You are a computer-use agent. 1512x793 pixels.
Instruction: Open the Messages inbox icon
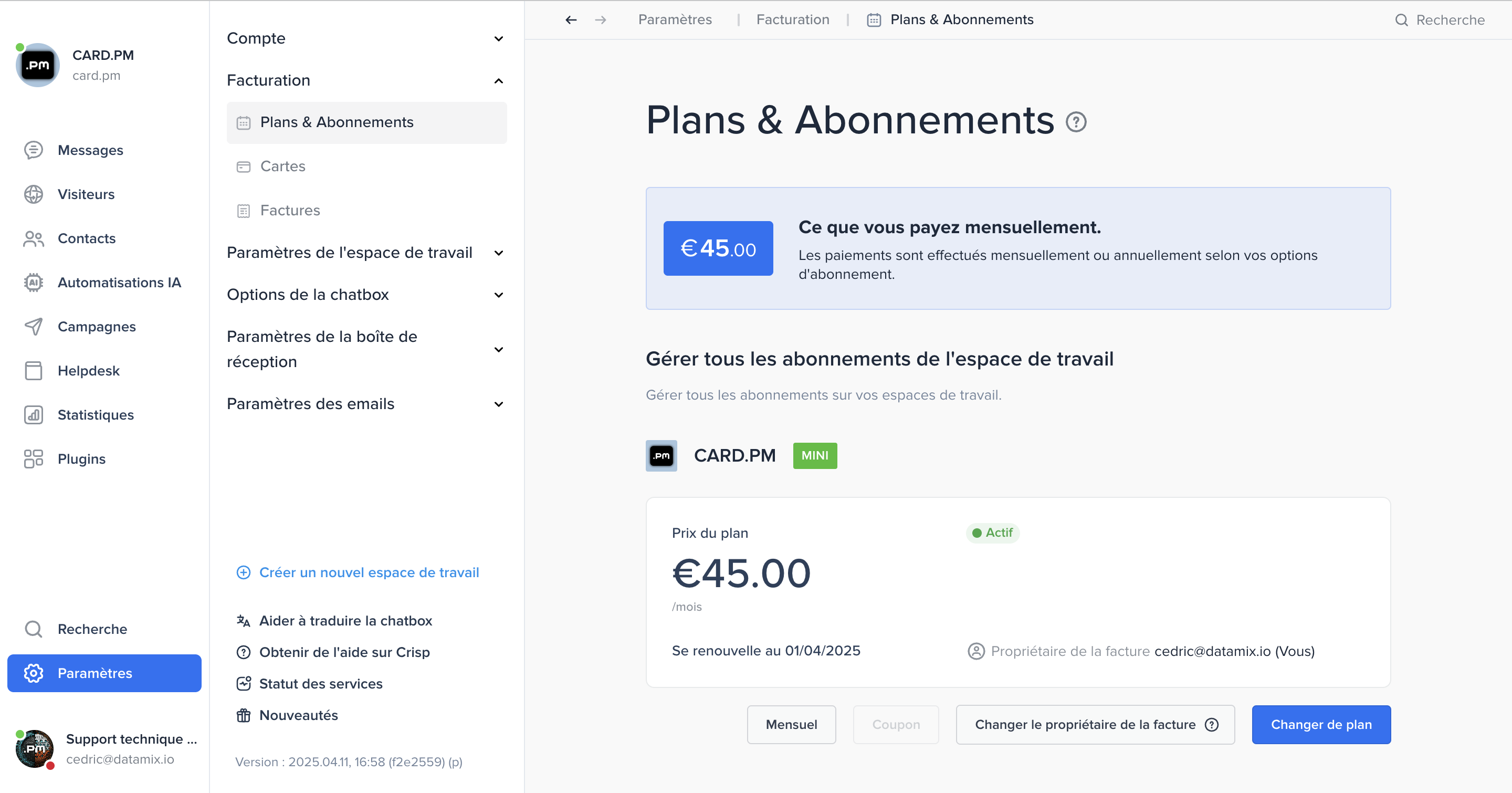tap(34, 150)
